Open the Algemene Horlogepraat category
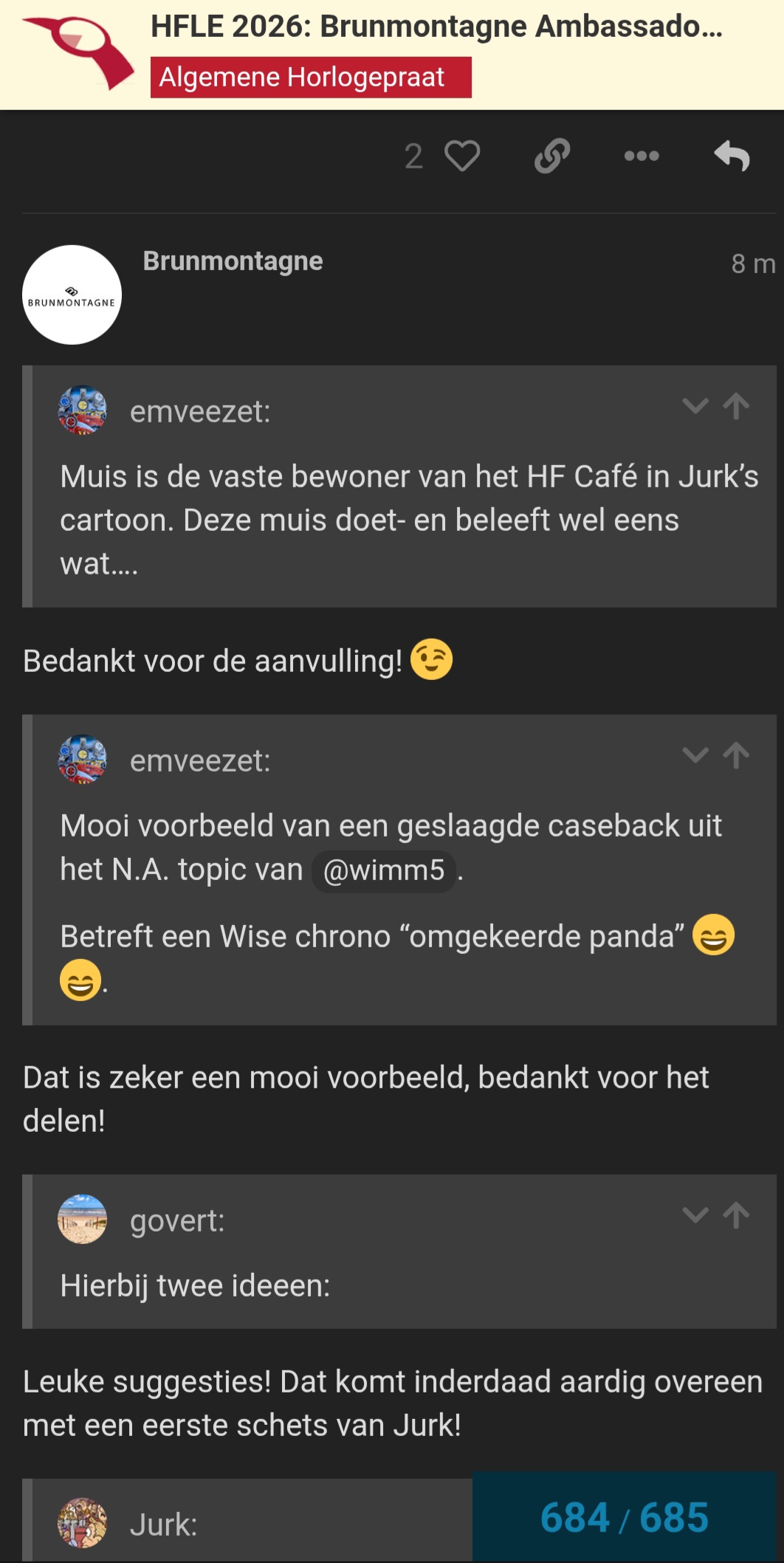784x1563 pixels. [310, 78]
